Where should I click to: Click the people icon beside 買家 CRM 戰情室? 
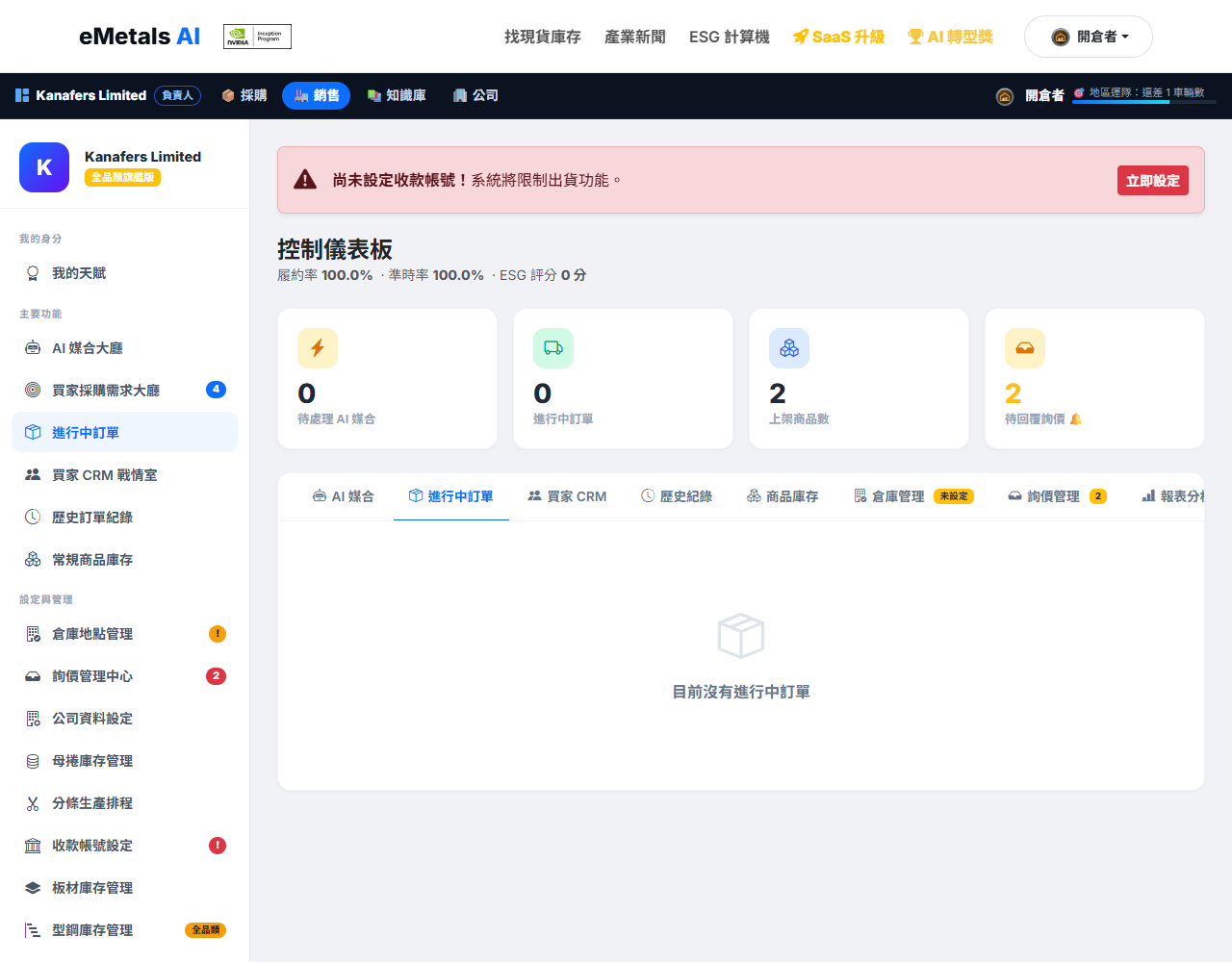33,475
